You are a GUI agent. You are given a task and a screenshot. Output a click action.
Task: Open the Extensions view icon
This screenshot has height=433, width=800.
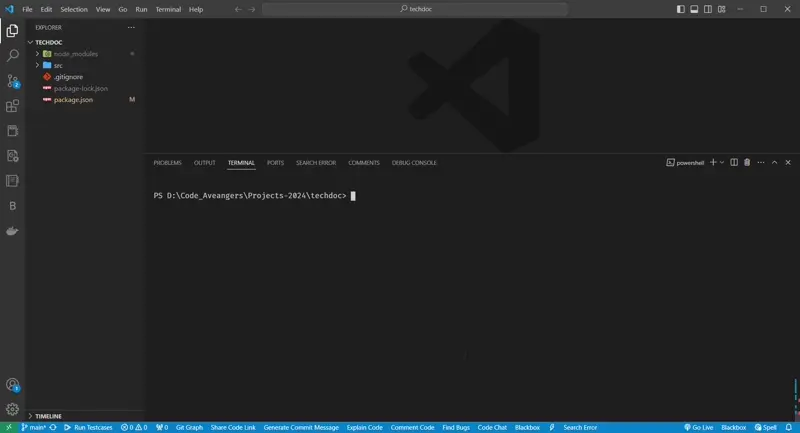pos(12,106)
